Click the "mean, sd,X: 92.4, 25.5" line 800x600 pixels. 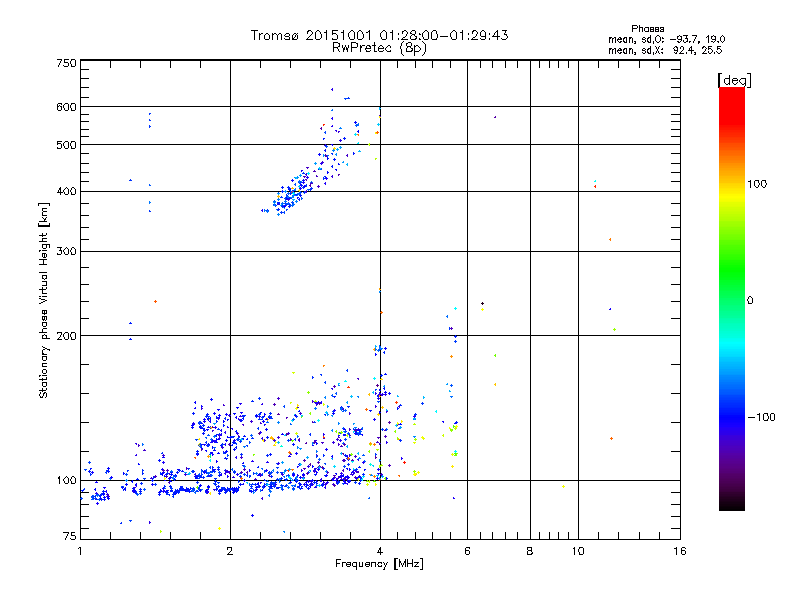pyautogui.click(x=665, y=50)
